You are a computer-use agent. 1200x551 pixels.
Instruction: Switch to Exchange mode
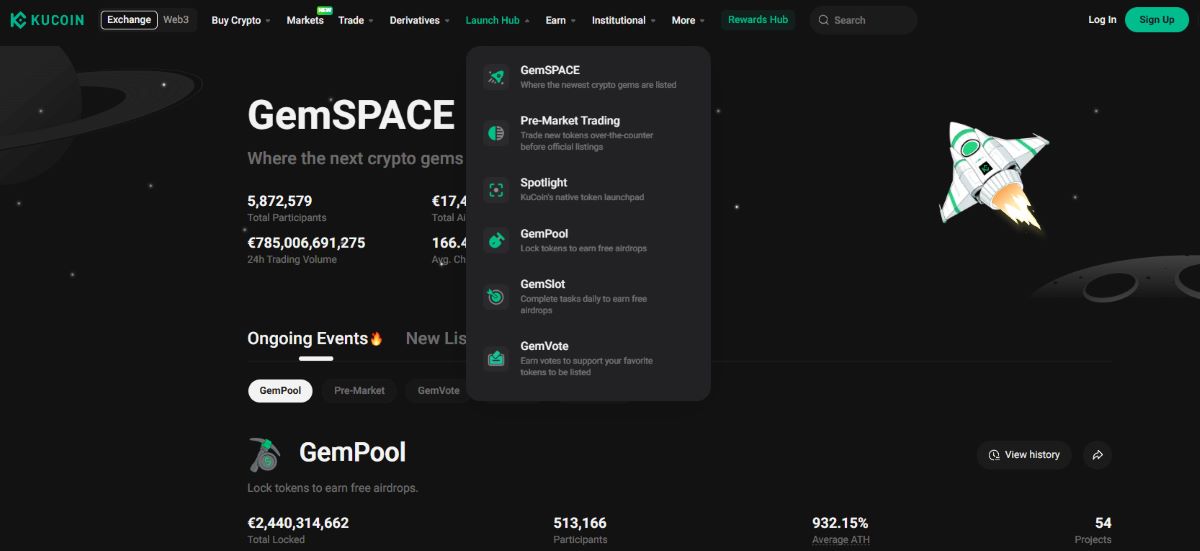pos(129,20)
